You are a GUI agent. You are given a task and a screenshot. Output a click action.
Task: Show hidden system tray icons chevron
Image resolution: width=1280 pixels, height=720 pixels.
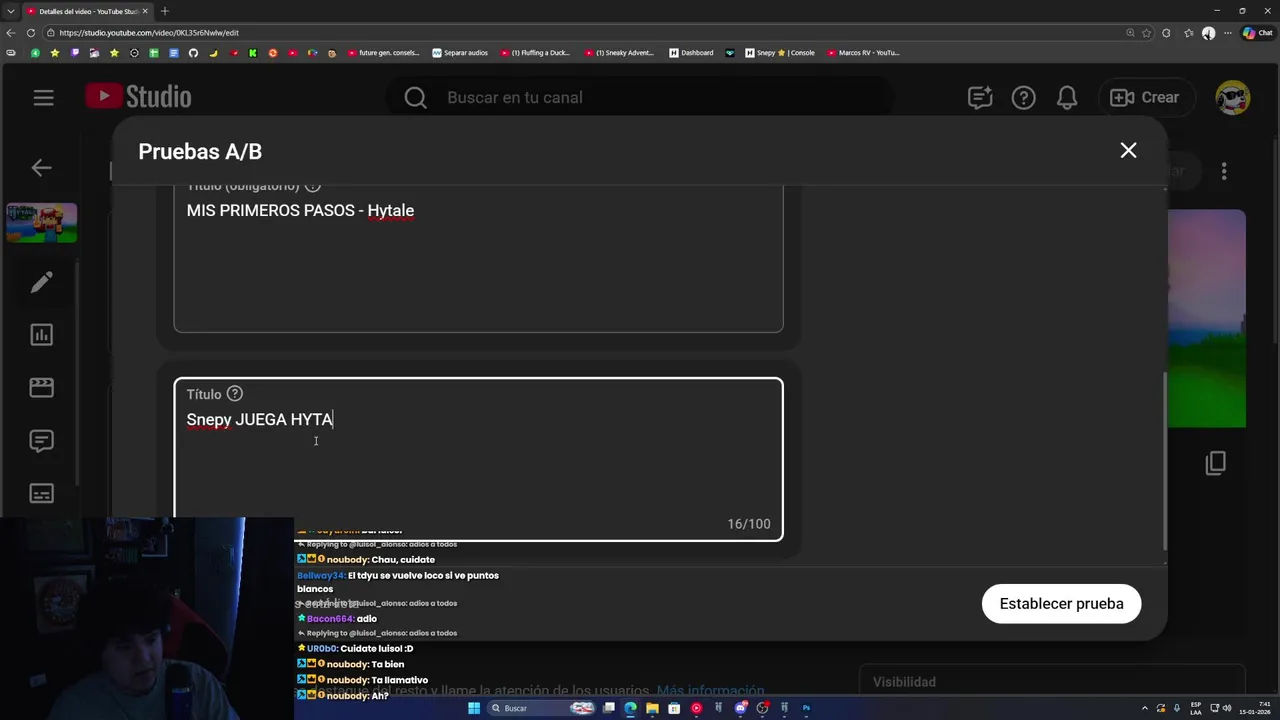point(1145,708)
